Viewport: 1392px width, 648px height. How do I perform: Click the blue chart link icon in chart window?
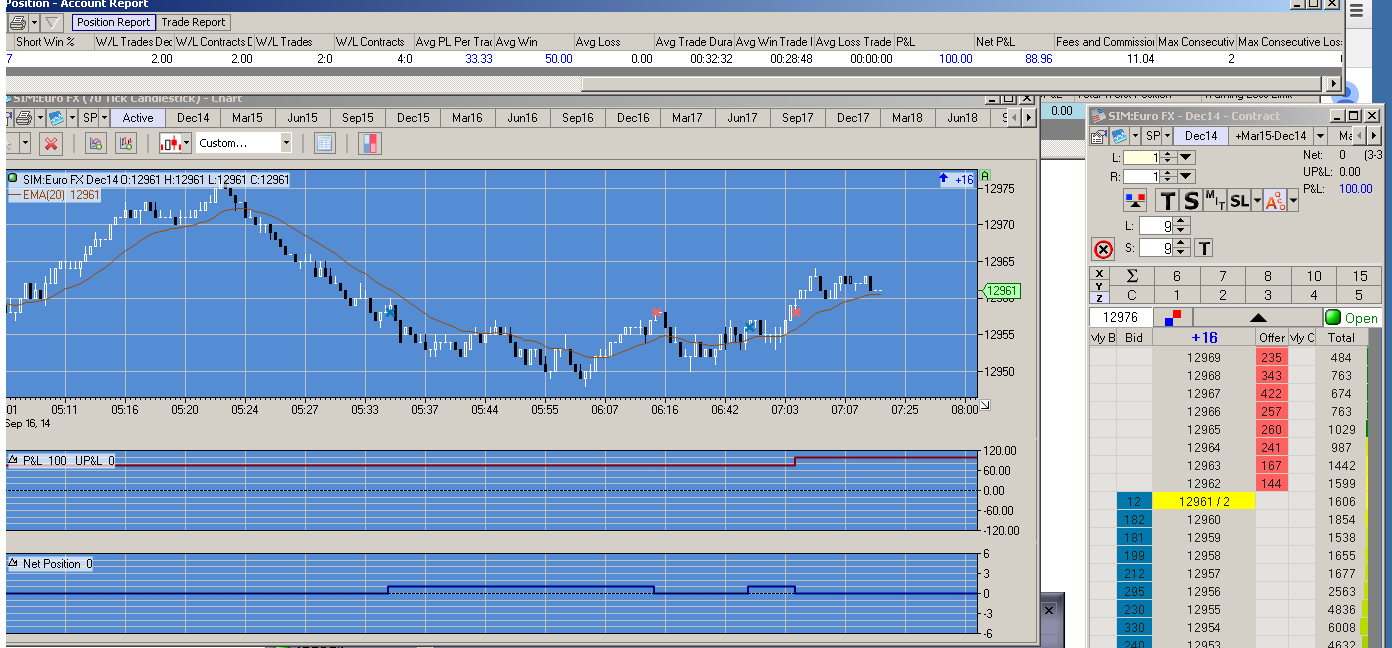tap(57, 118)
